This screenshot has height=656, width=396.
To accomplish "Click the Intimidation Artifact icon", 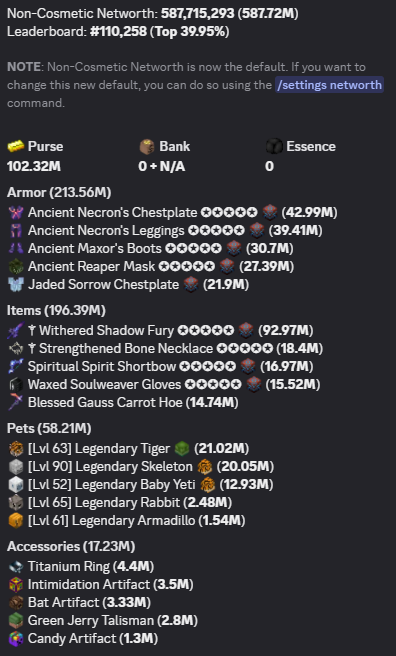I will [x=15, y=584].
